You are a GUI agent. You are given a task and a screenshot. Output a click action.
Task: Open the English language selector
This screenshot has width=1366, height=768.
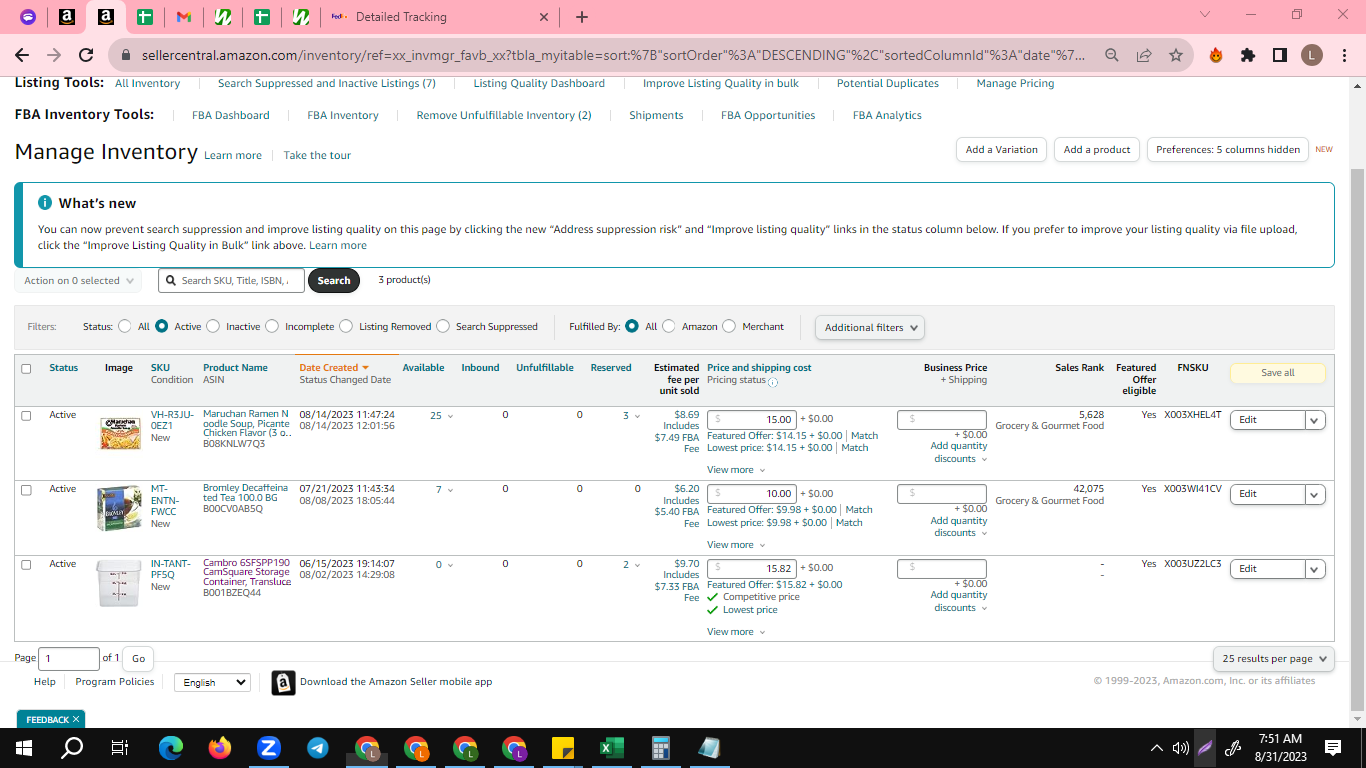pos(212,682)
